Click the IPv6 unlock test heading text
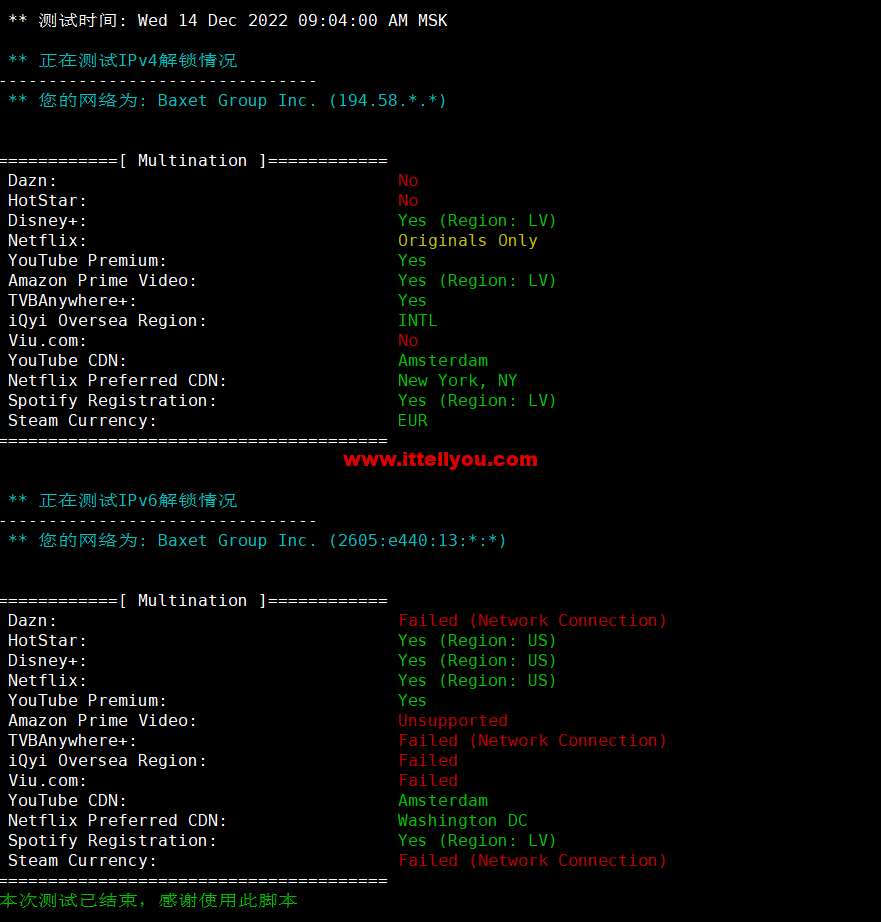Viewport: 881px width, 922px height. pyautogui.click(x=138, y=500)
